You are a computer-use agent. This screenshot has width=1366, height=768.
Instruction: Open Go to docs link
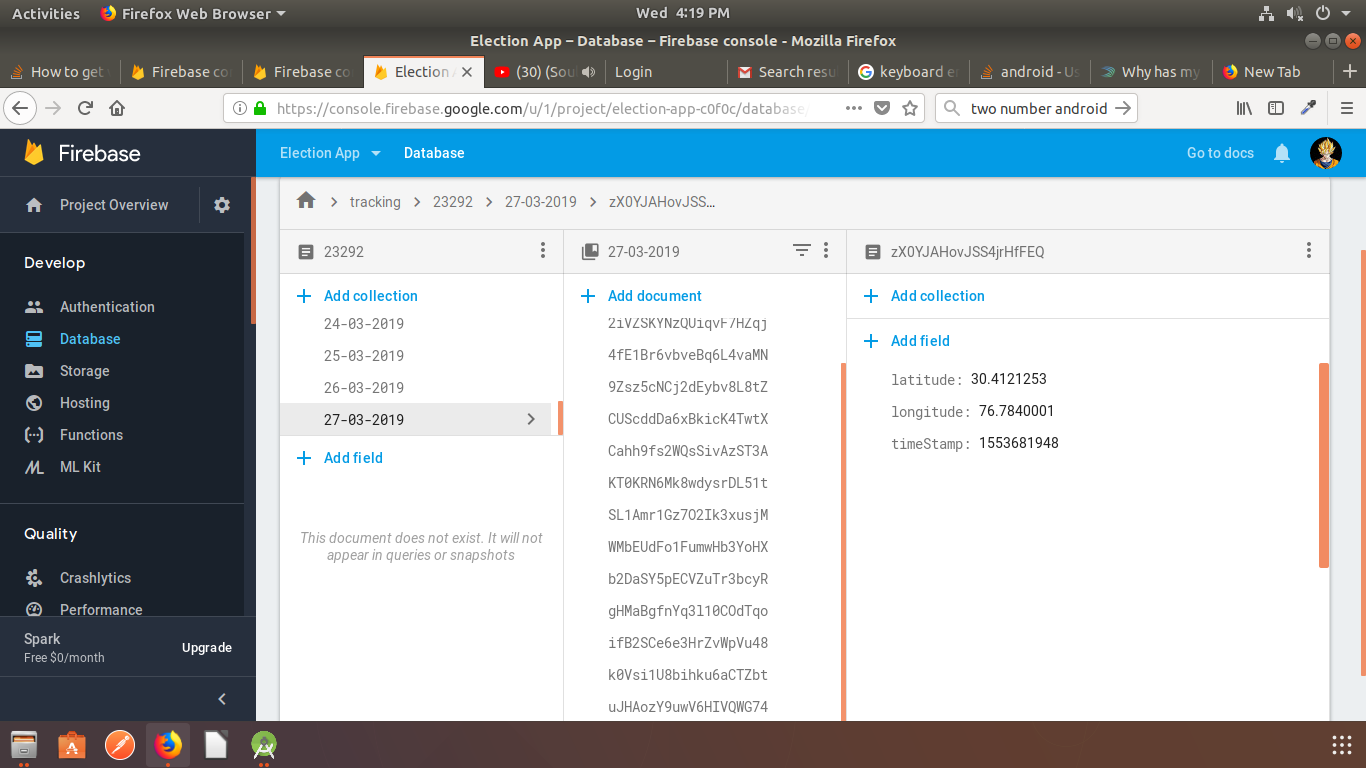(x=1220, y=153)
